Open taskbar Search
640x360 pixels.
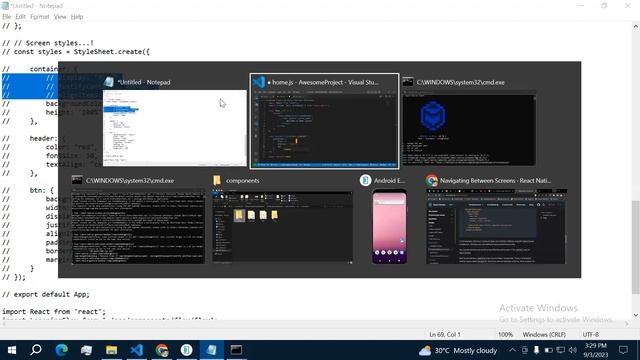click(x=36, y=350)
